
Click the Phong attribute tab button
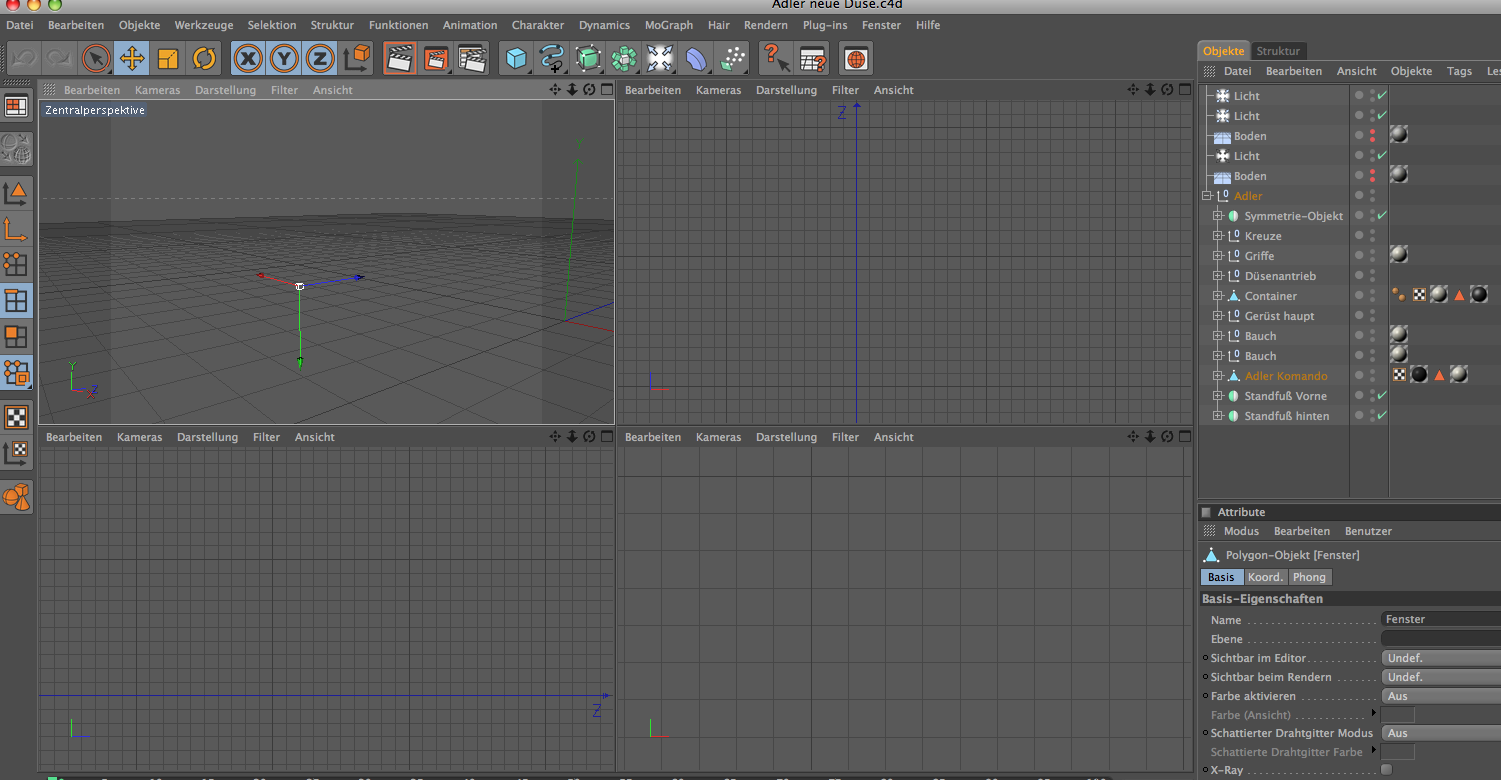[x=1309, y=577]
